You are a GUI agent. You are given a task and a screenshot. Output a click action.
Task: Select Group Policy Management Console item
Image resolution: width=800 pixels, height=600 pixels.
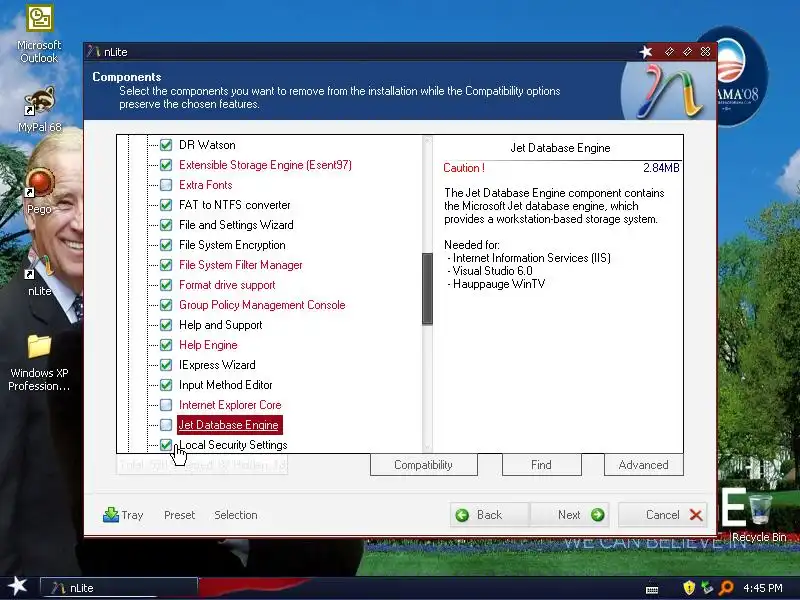pos(262,305)
